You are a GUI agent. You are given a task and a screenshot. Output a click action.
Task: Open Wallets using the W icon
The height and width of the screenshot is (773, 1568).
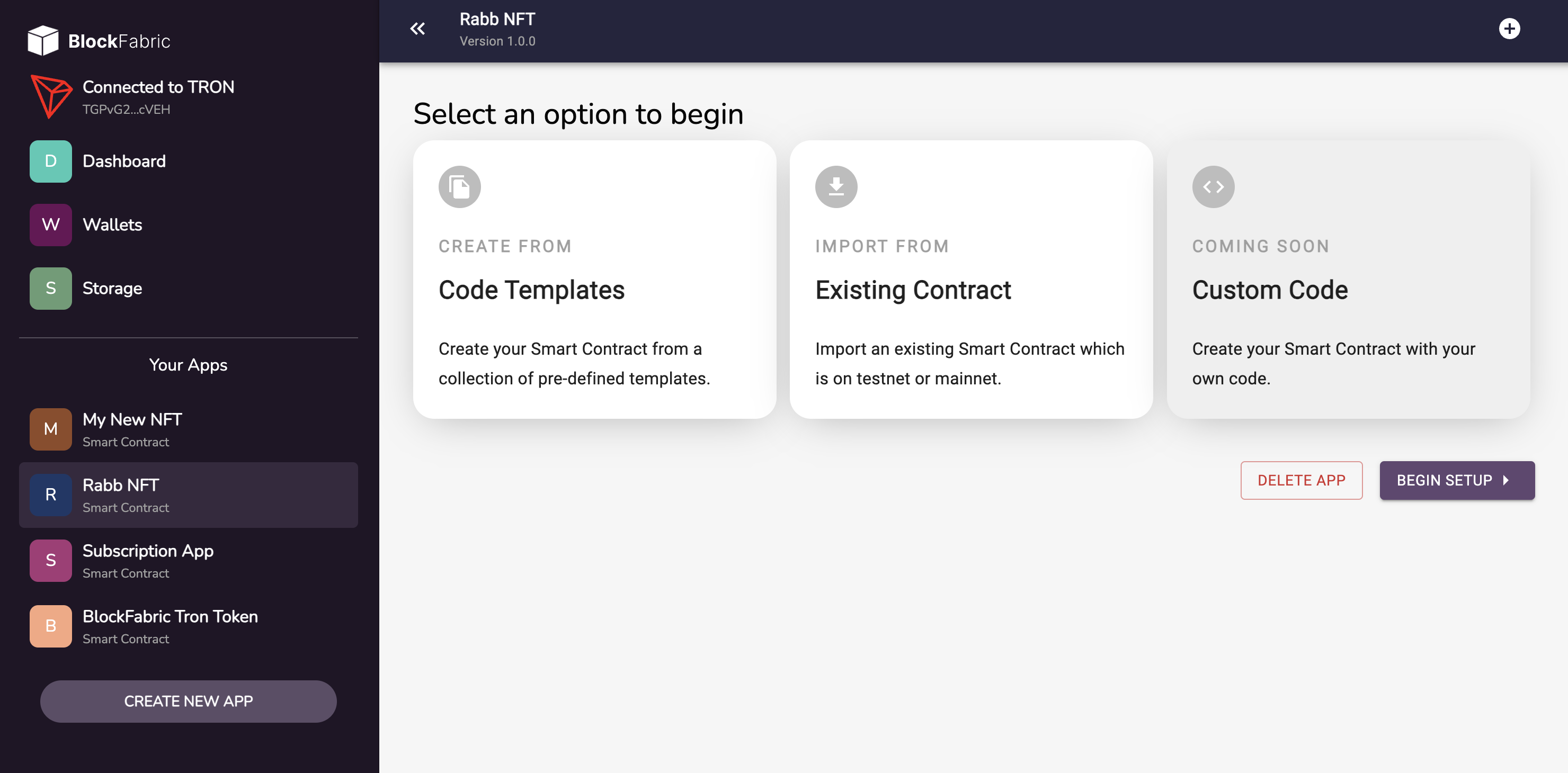tap(50, 224)
